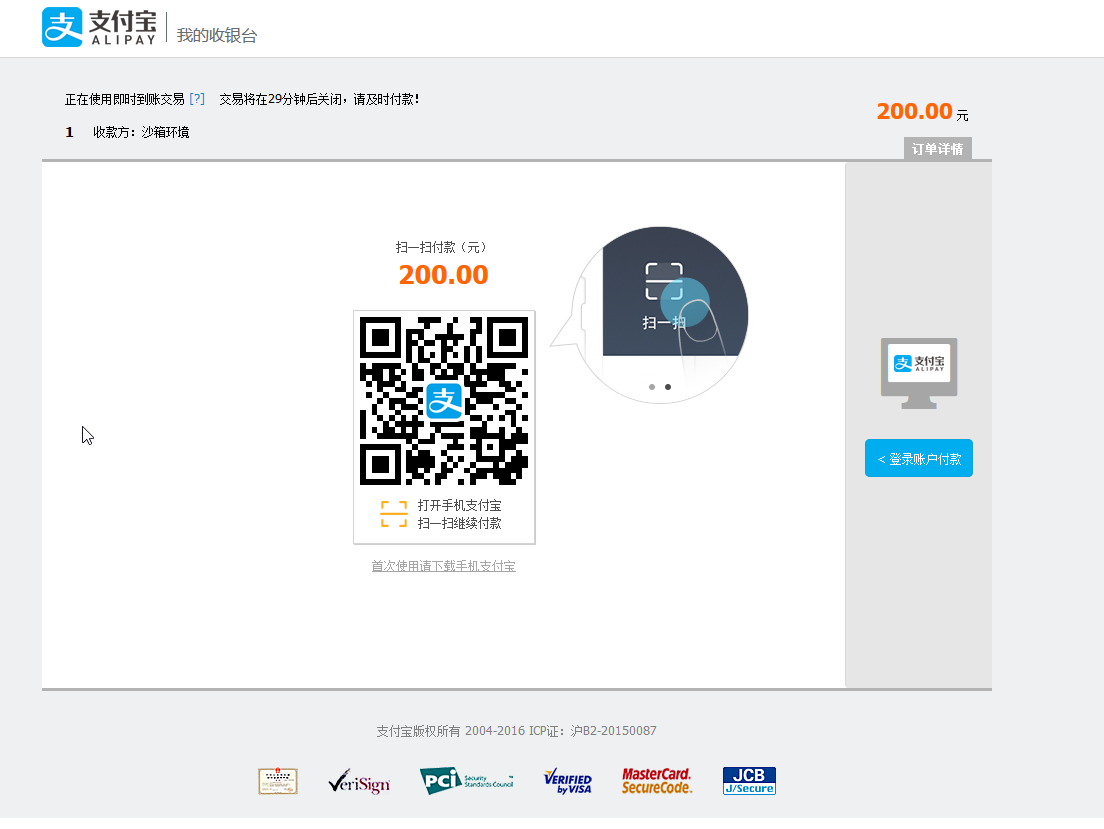Viewport: 1104px width, 829px height.
Task: Click the Alipay logo inside QR code
Action: [444, 401]
